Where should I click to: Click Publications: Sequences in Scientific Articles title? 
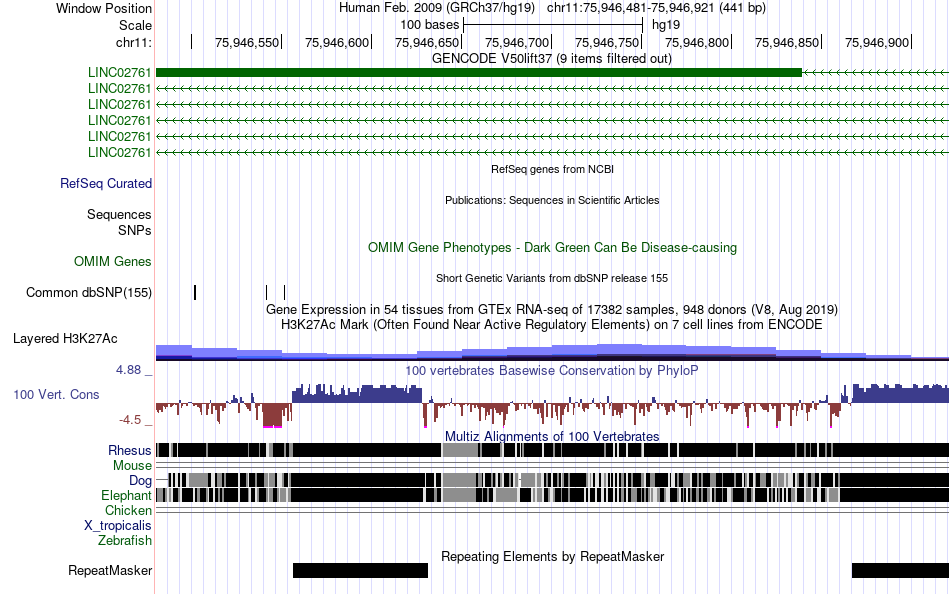click(x=552, y=200)
